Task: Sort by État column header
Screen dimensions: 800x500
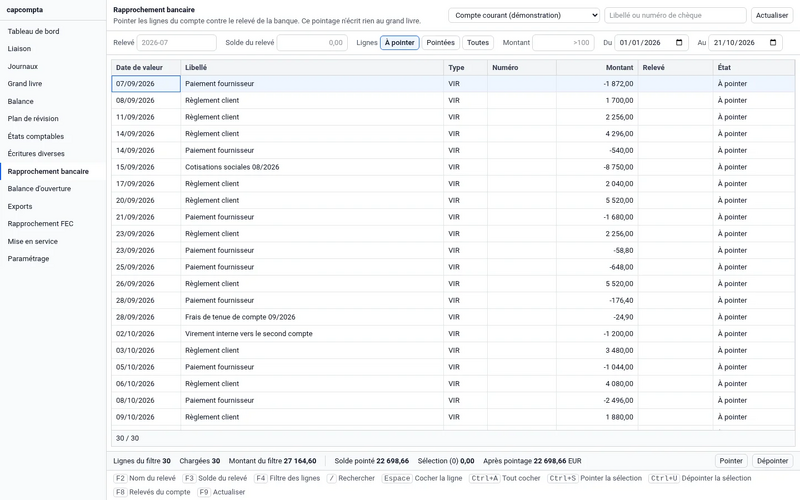Action: 754,67
